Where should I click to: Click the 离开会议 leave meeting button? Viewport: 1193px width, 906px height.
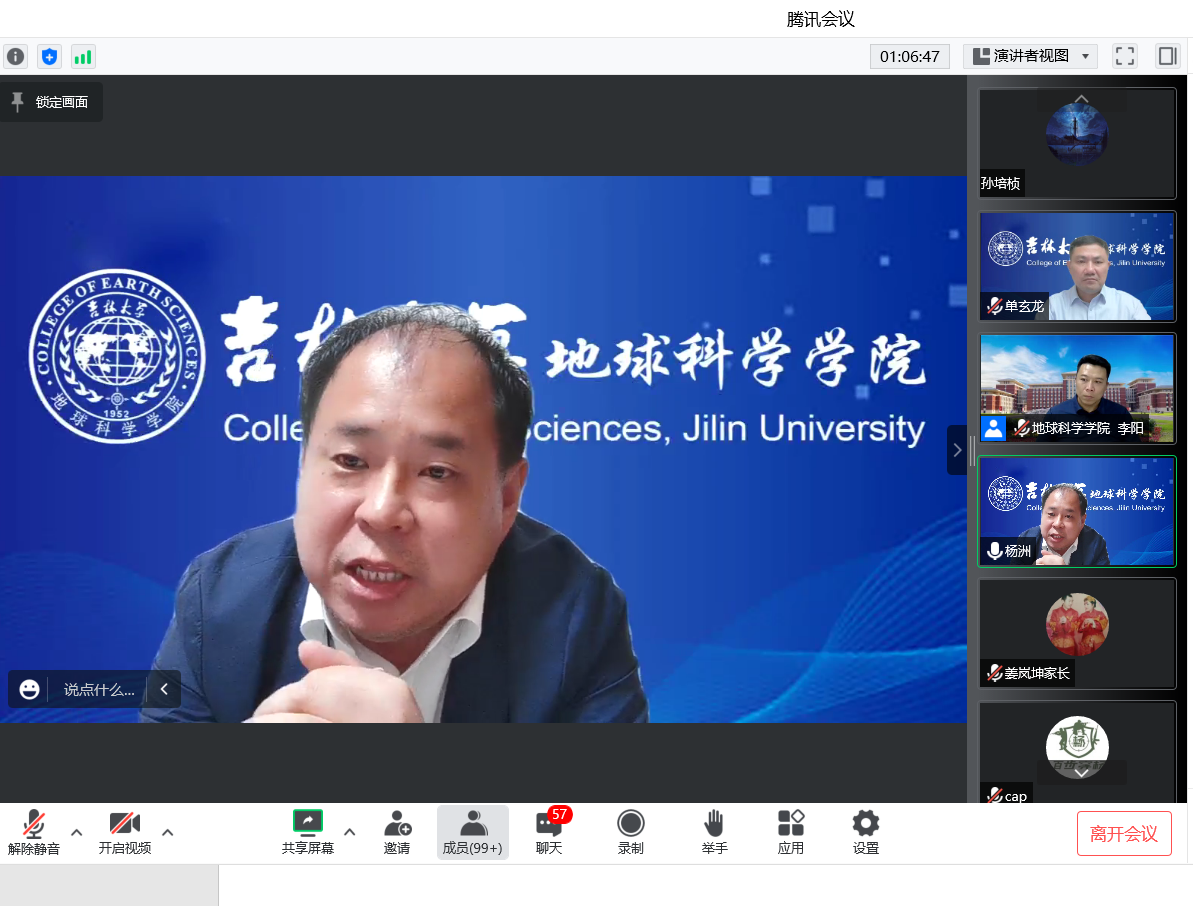click(1124, 833)
